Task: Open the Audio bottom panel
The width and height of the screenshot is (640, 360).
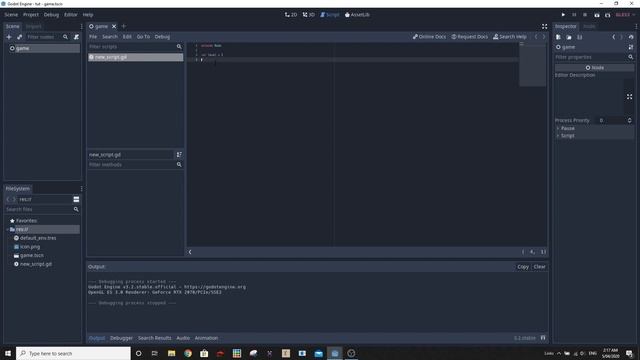Action: (183, 338)
